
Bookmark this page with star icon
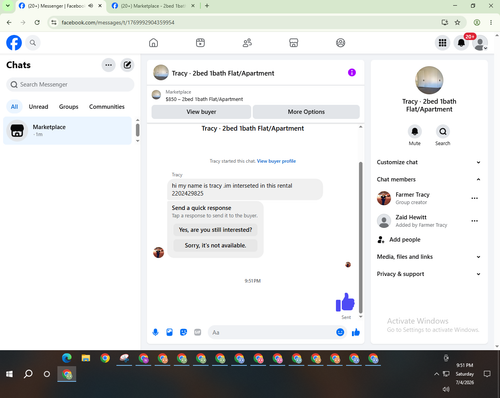[x=457, y=22]
